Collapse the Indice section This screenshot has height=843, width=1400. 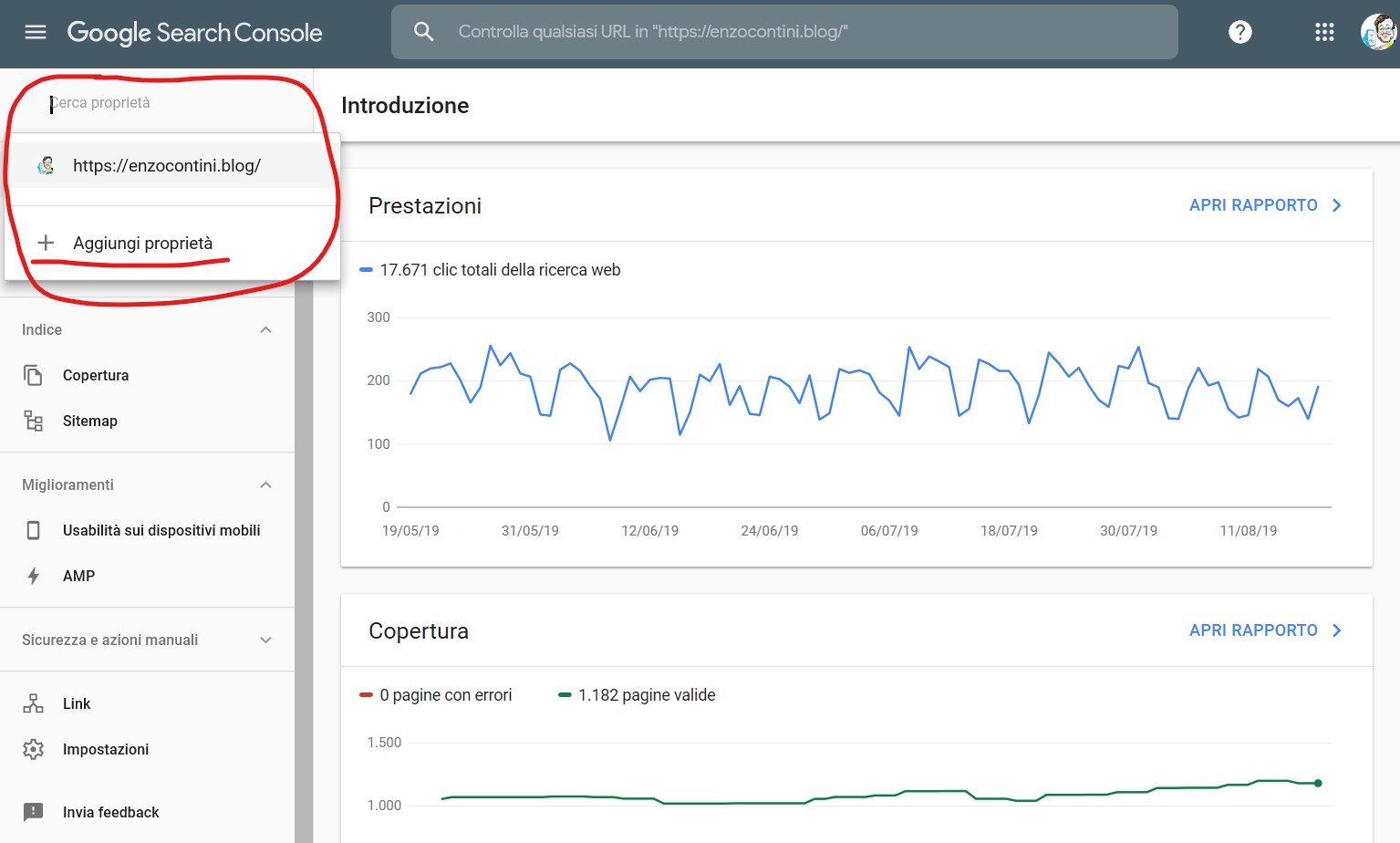coord(265,329)
